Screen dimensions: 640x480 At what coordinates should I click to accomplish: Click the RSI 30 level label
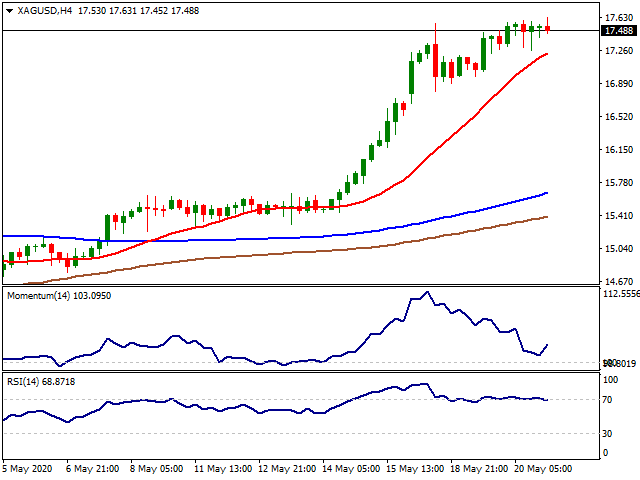tap(607, 434)
